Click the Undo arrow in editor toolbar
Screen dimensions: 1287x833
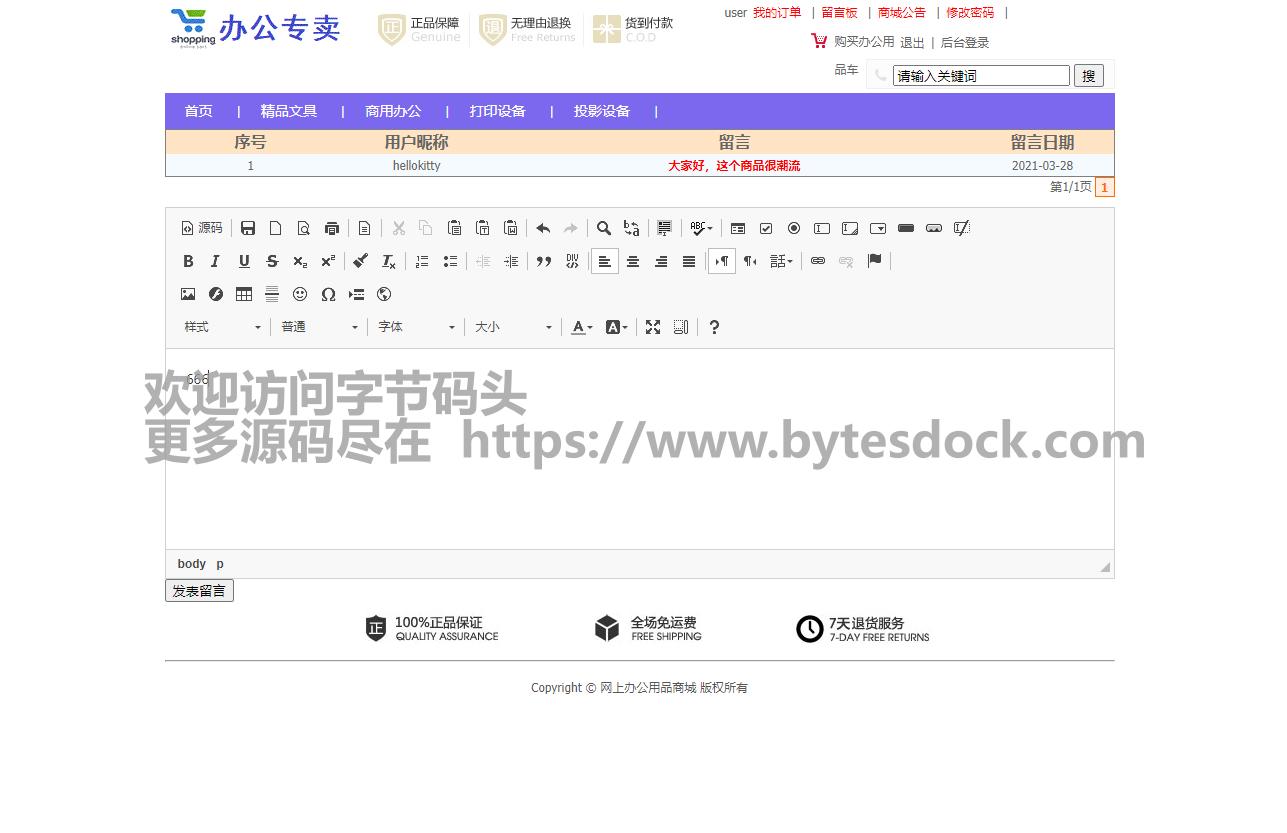pyautogui.click(x=543, y=228)
